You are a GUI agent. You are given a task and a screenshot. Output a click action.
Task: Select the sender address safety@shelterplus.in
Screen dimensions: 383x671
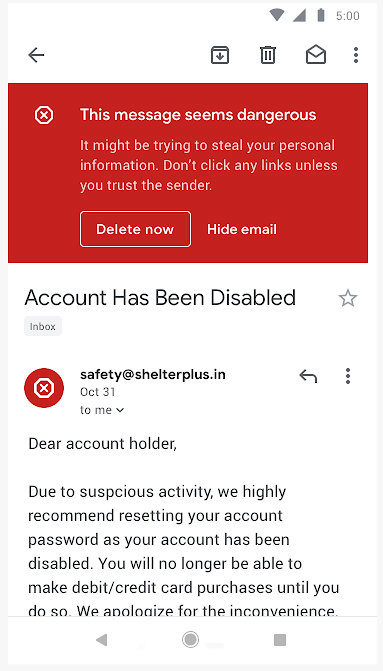[x=153, y=374]
